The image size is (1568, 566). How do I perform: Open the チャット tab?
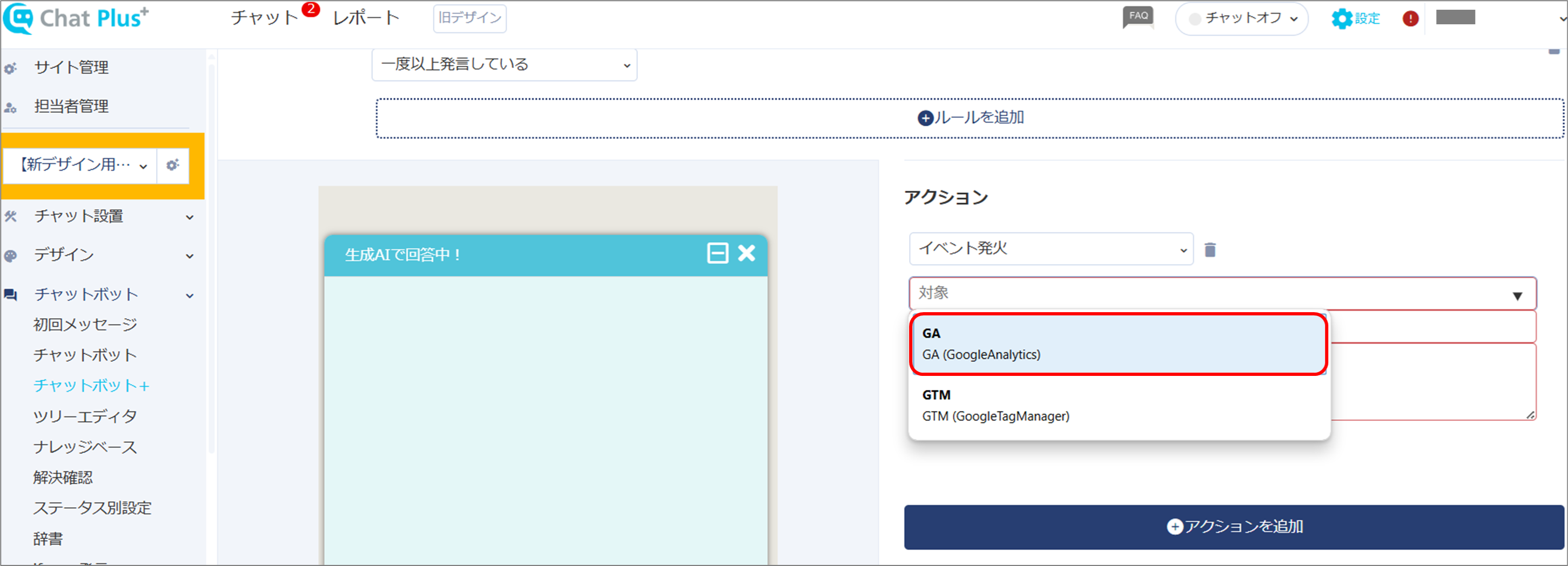264,18
